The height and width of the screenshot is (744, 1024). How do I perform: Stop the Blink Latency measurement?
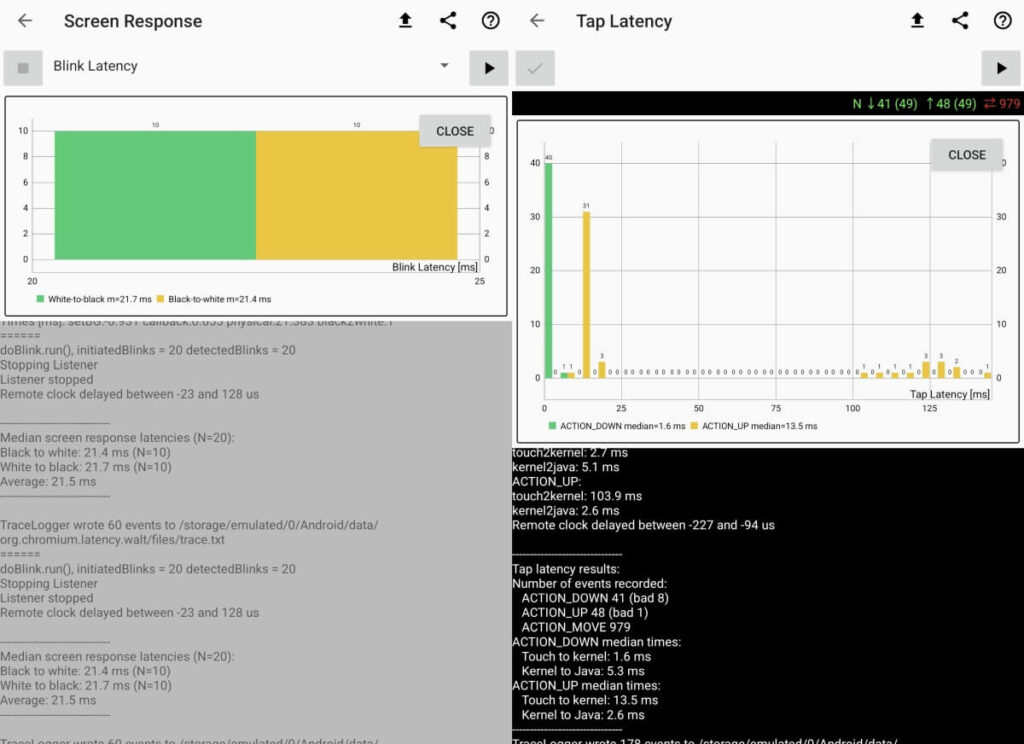coord(23,68)
